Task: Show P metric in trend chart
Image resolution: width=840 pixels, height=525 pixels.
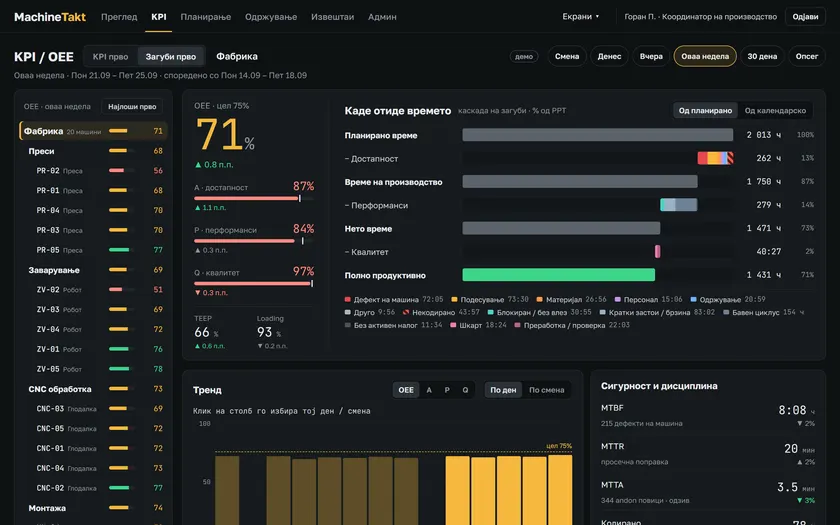Action: [447, 390]
